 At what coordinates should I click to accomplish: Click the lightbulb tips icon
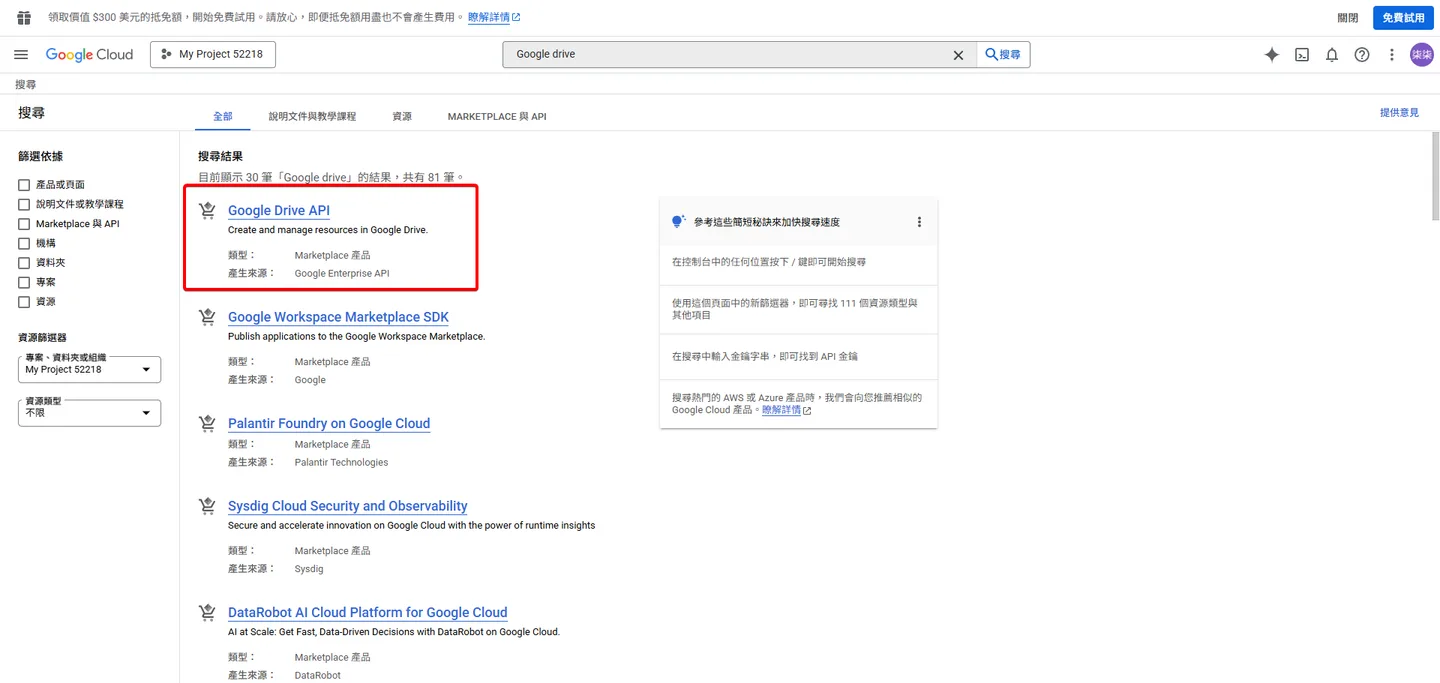679,222
